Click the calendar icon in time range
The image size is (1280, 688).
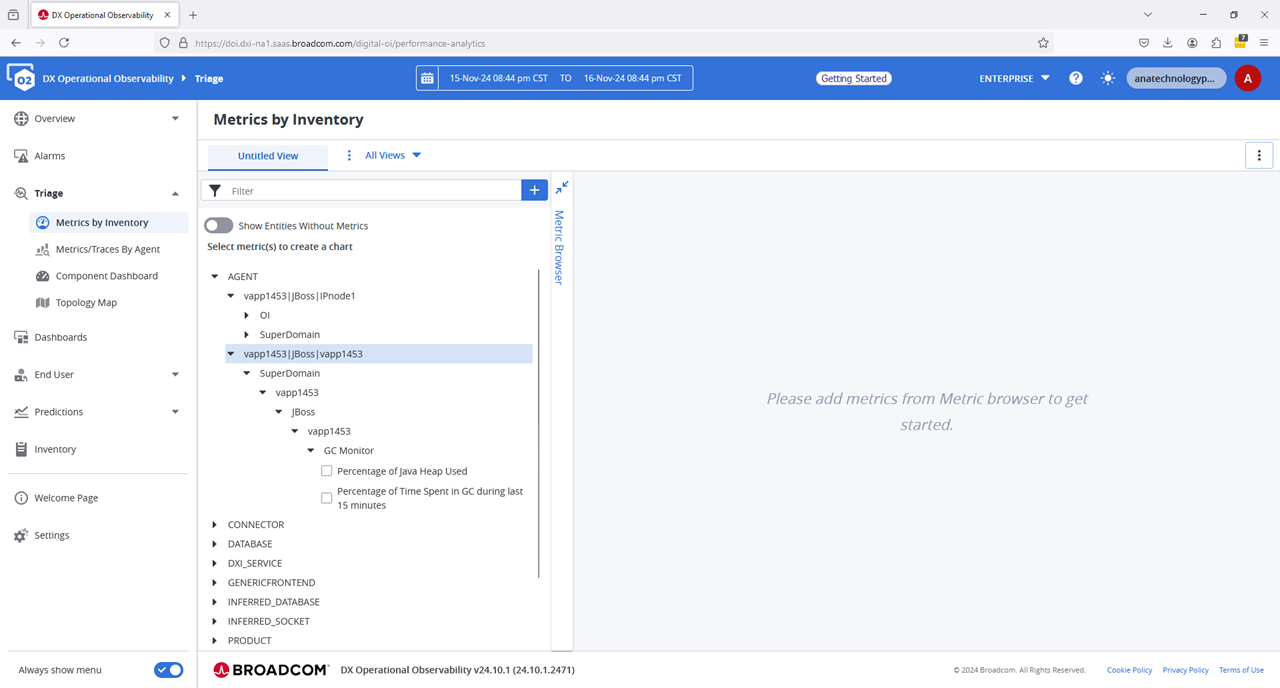point(428,78)
